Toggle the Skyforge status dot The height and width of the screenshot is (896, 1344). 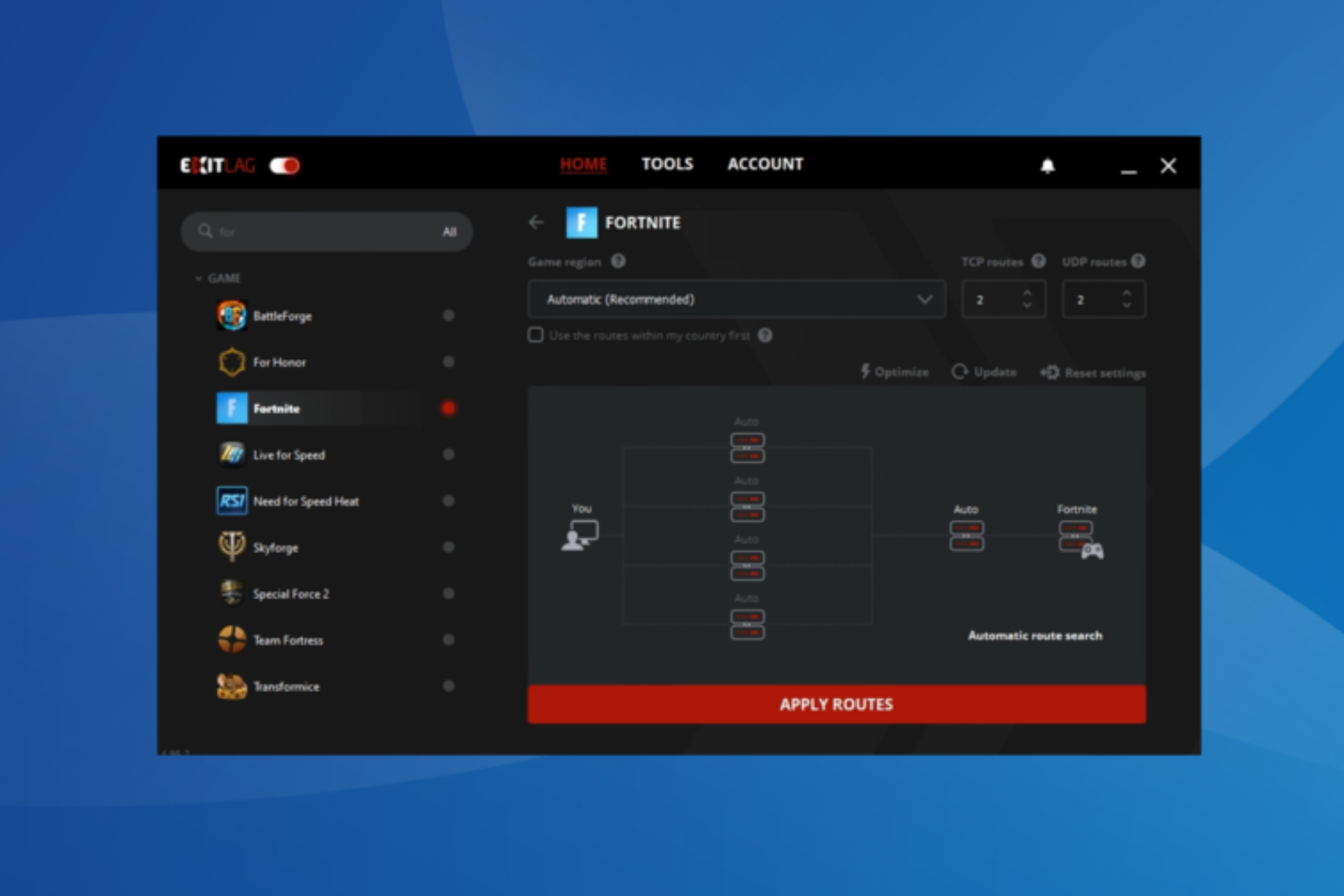(x=449, y=547)
